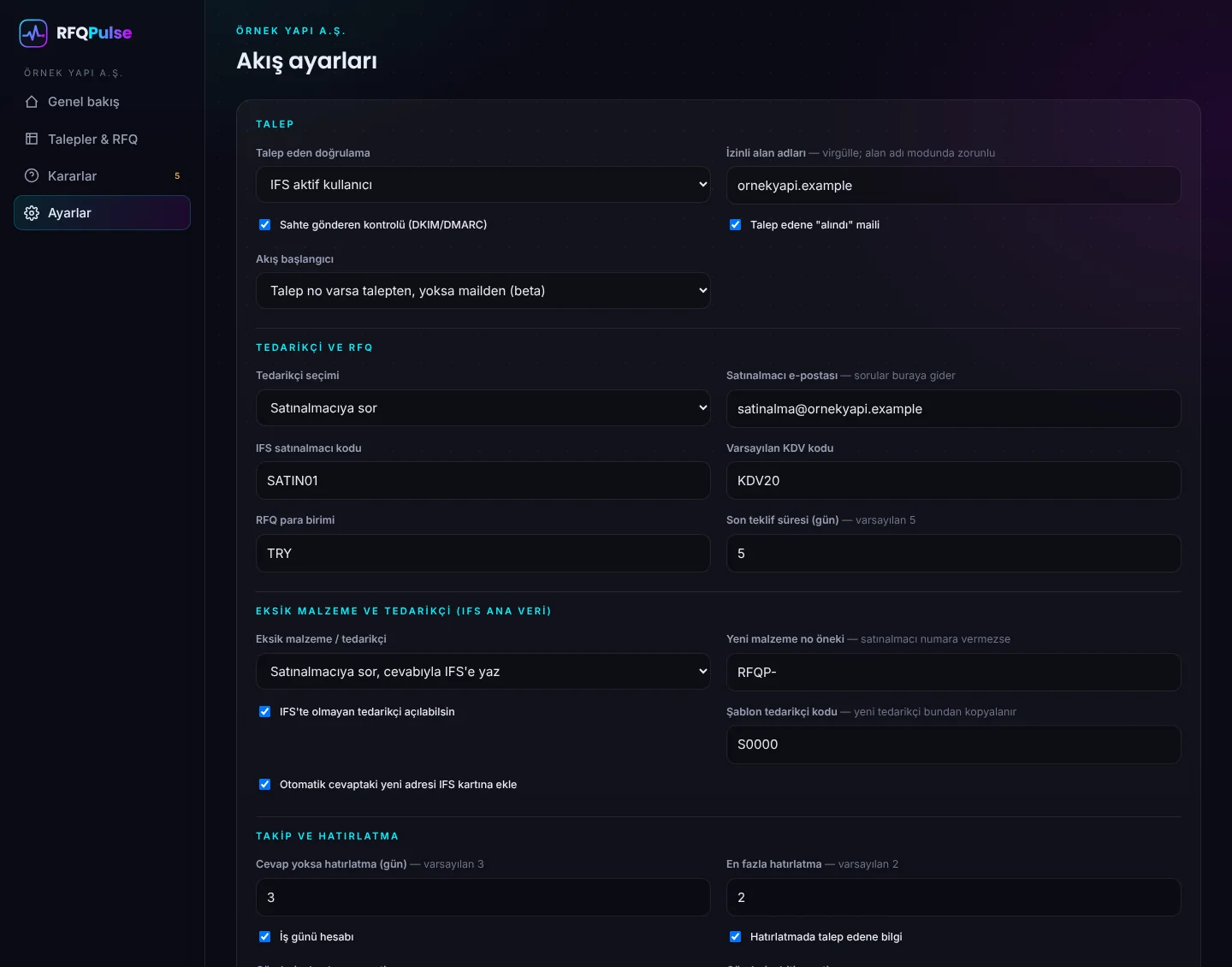Focus the En fazla hatırlatma input
The width and height of the screenshot is (1232, 967).
click(x=954, y=898)
